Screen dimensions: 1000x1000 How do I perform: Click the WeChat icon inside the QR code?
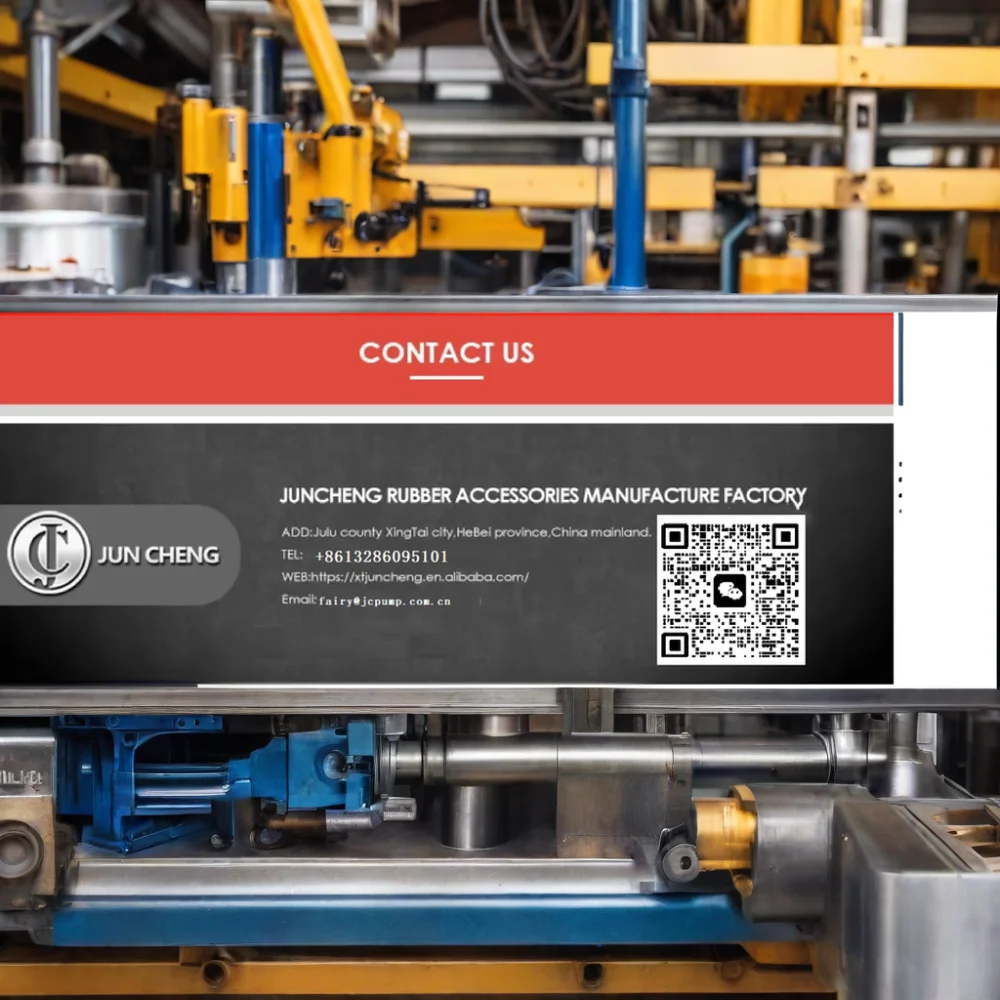(x=730, y=590)
